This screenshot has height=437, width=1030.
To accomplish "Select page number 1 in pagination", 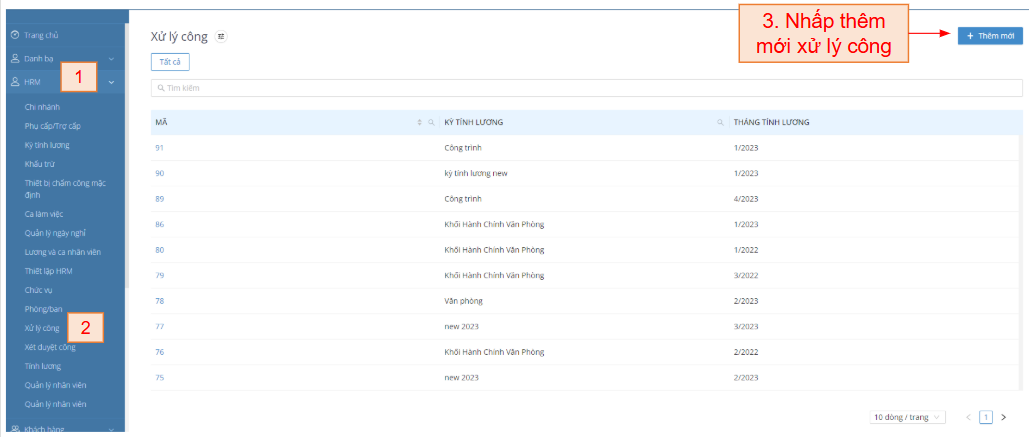I will tap(985, 417).
